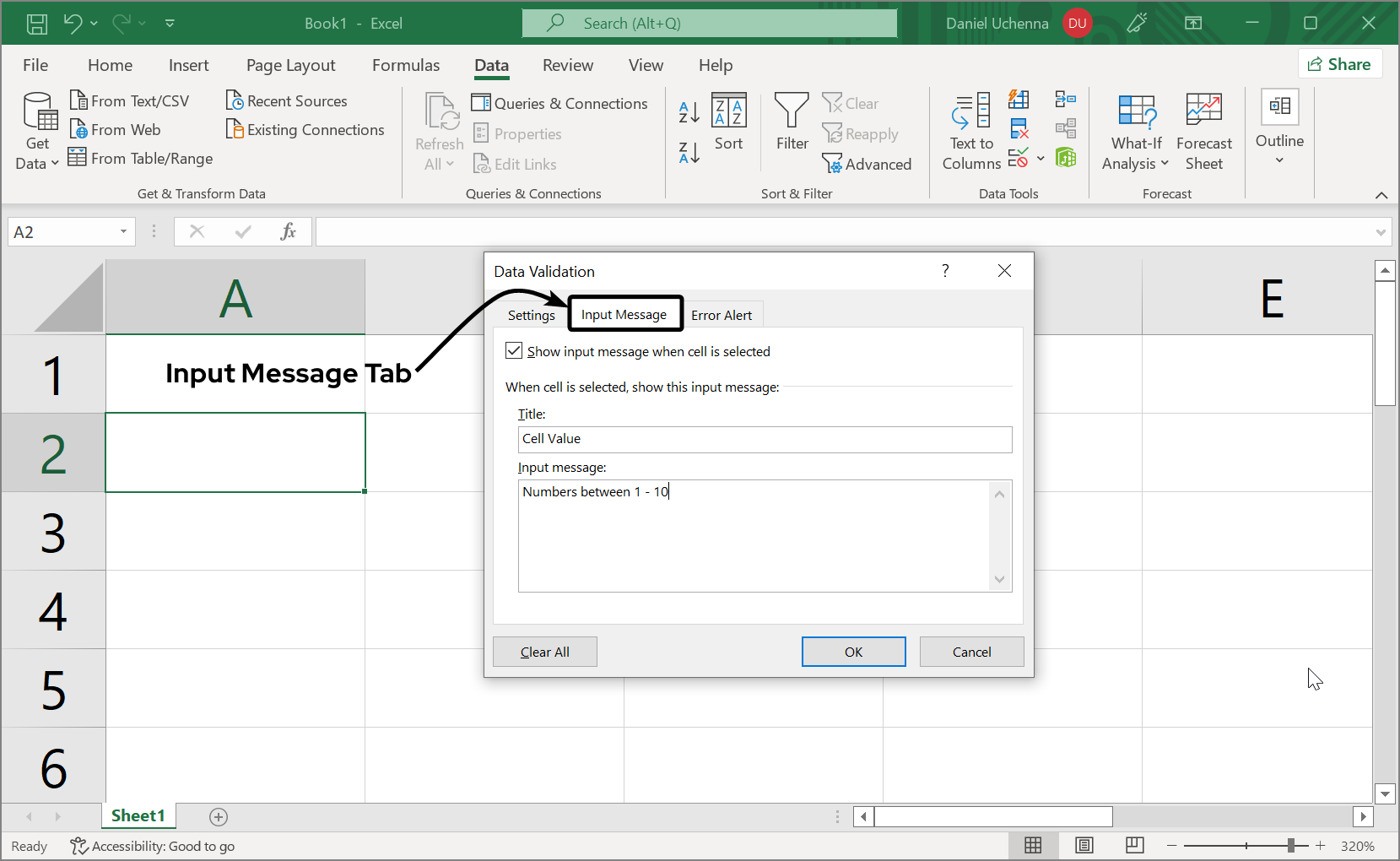Open the Review ribbon tab
Image resolution: width=1400 pixels, height=861 pixels.
pyautogui.click(x=568, y=65)
